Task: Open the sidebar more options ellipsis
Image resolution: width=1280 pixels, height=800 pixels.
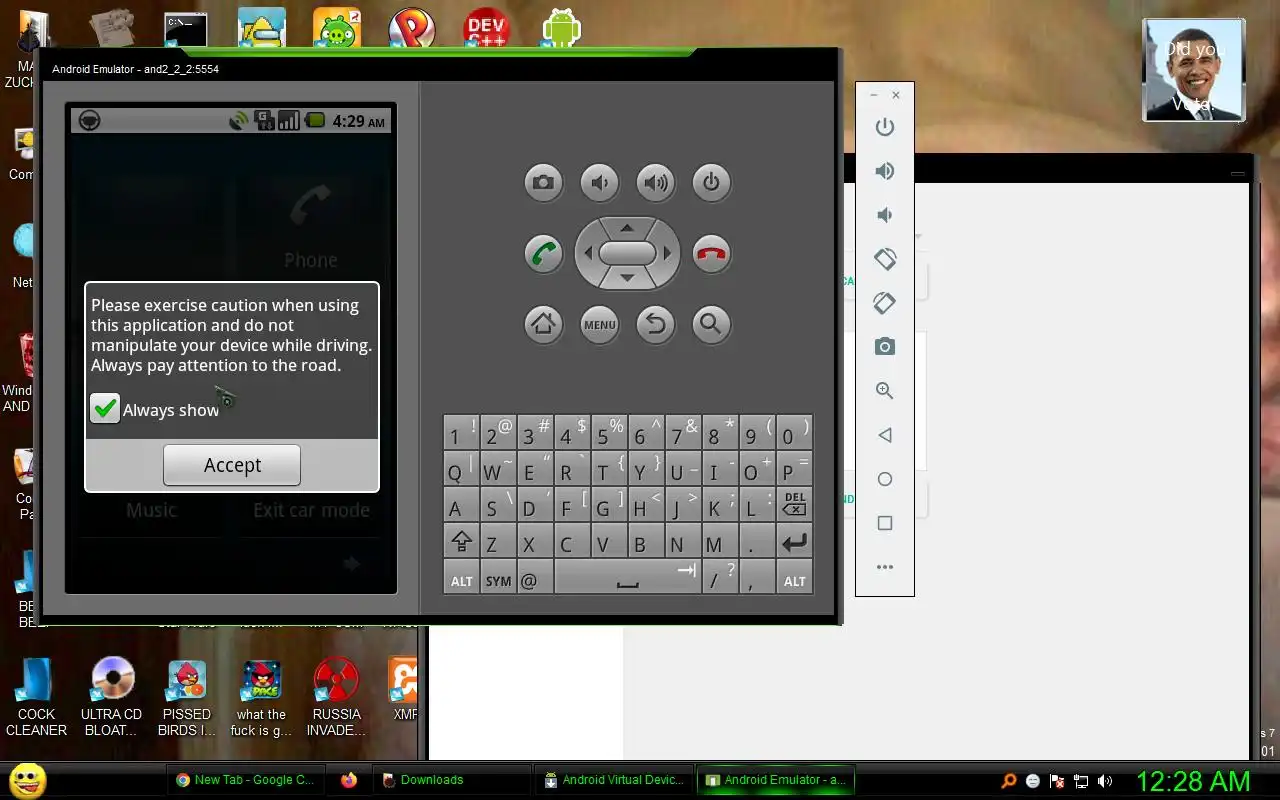Action: 884,567
